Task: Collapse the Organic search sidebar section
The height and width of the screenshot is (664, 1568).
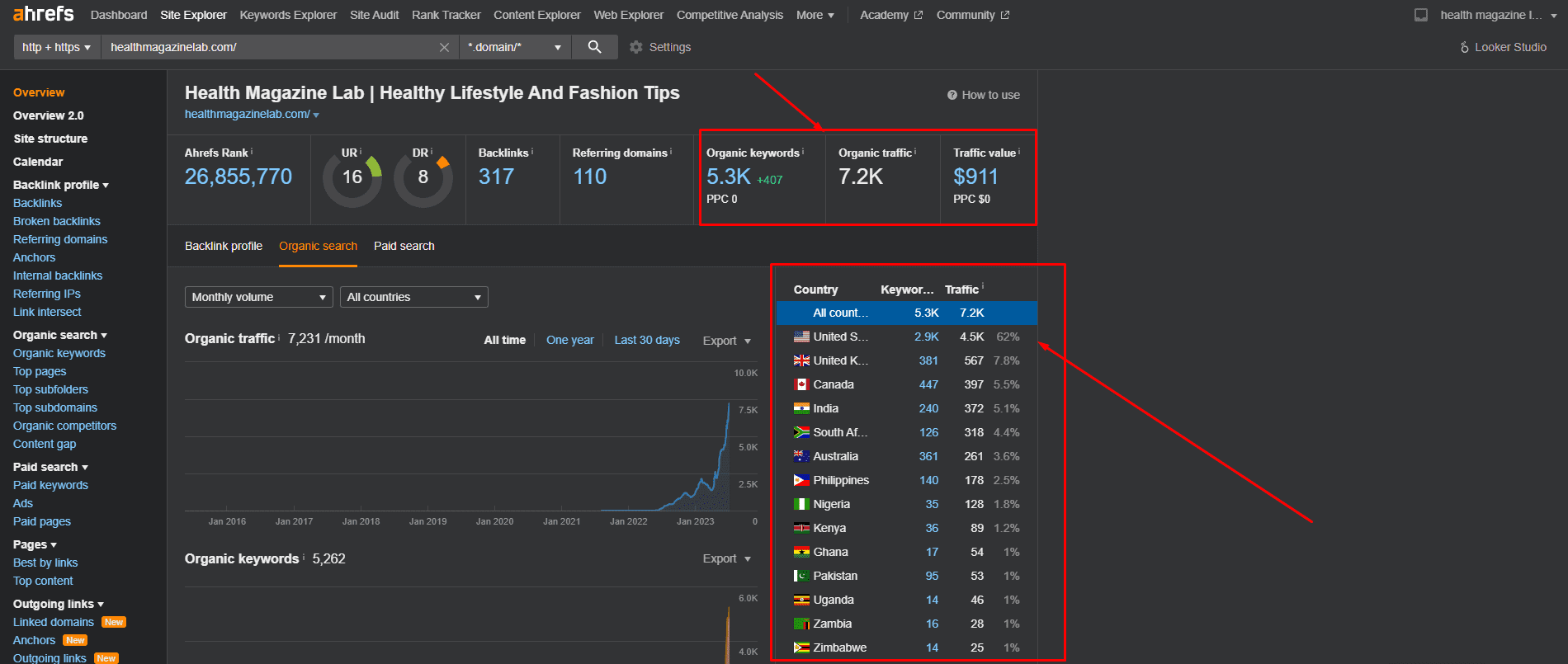Action: coord(60,335)
